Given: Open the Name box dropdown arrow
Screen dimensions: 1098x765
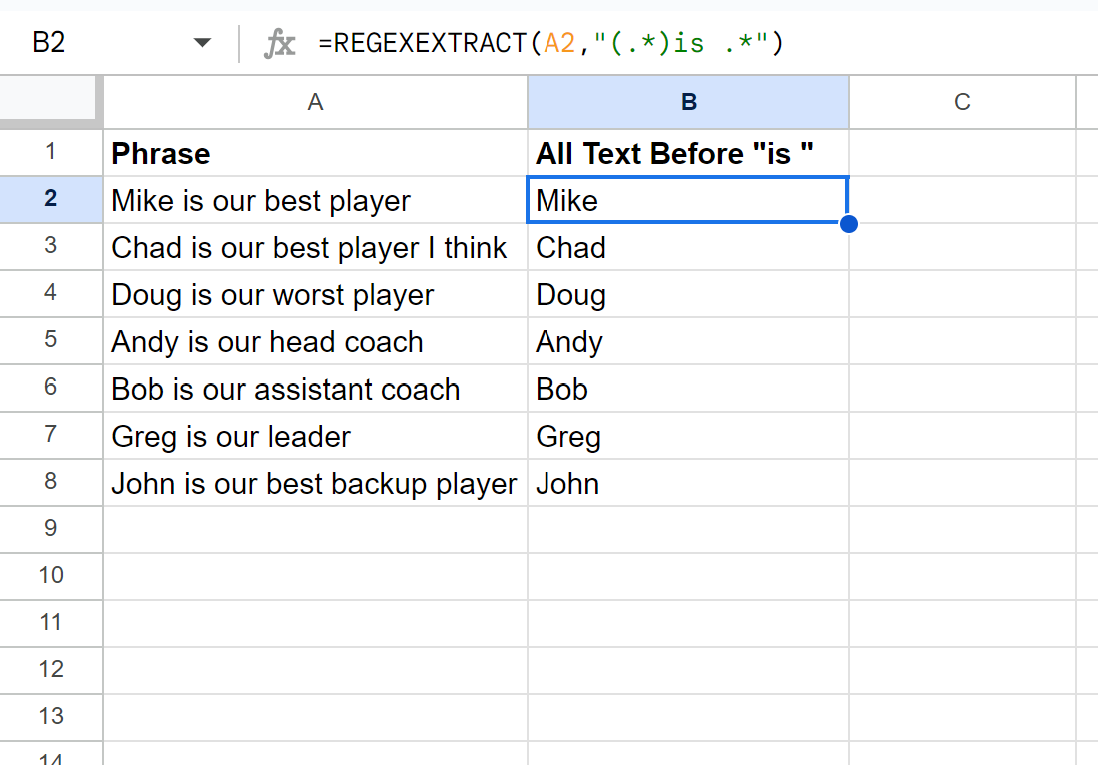Looking at the screenshot, I should point(202,43).
